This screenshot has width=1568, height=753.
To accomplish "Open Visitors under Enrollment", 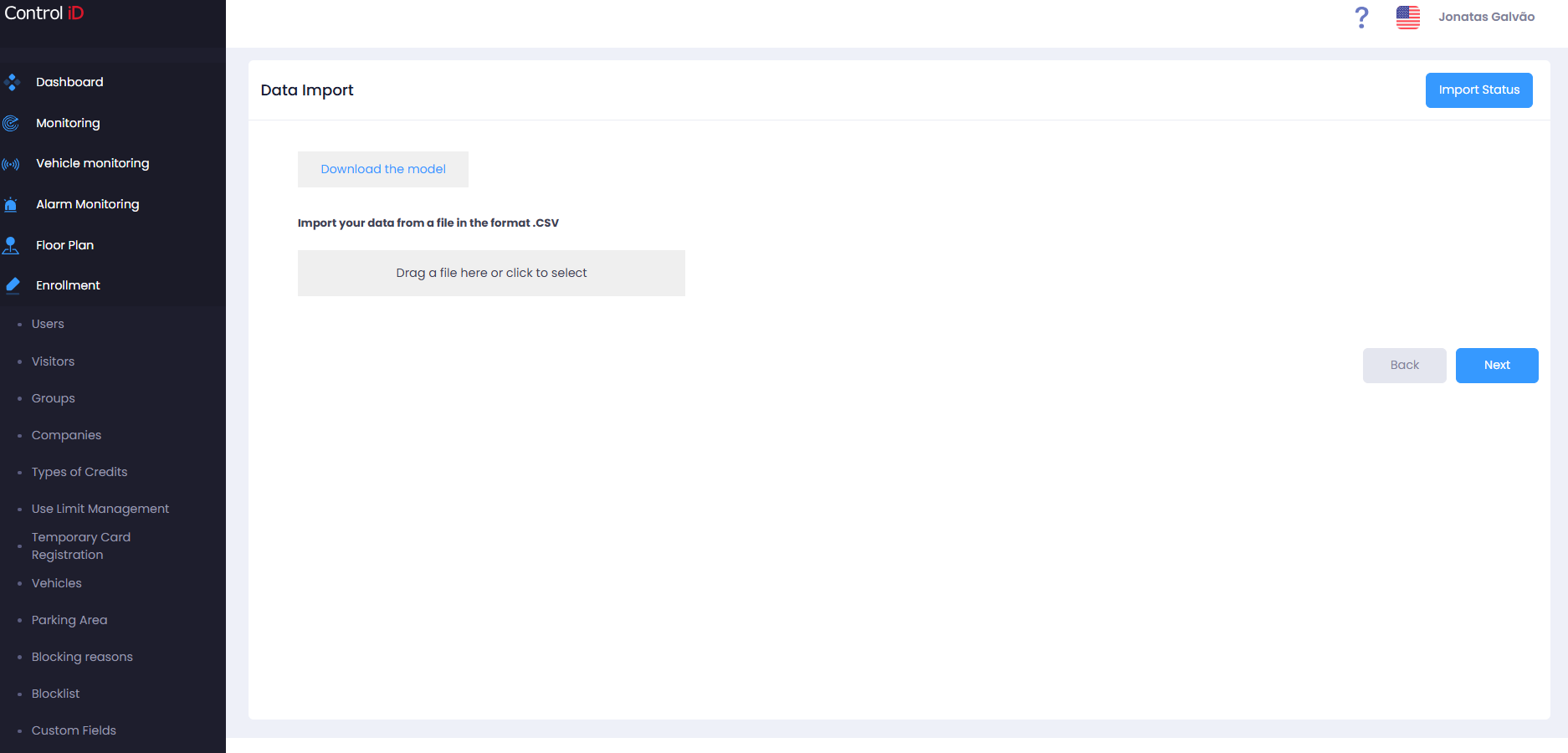I will [x=53, y=361].
